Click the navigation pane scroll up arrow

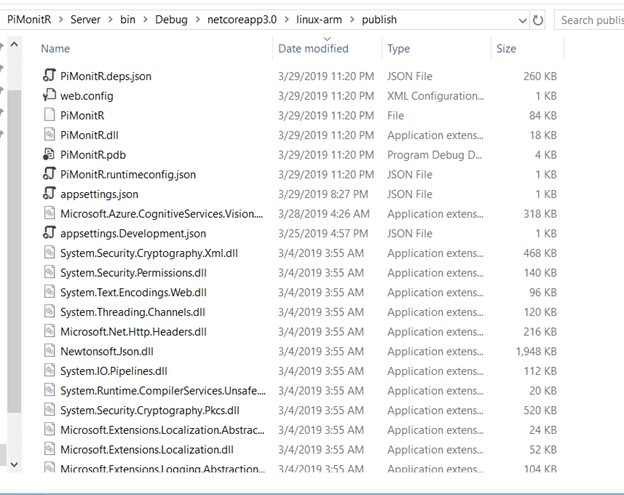14,45
